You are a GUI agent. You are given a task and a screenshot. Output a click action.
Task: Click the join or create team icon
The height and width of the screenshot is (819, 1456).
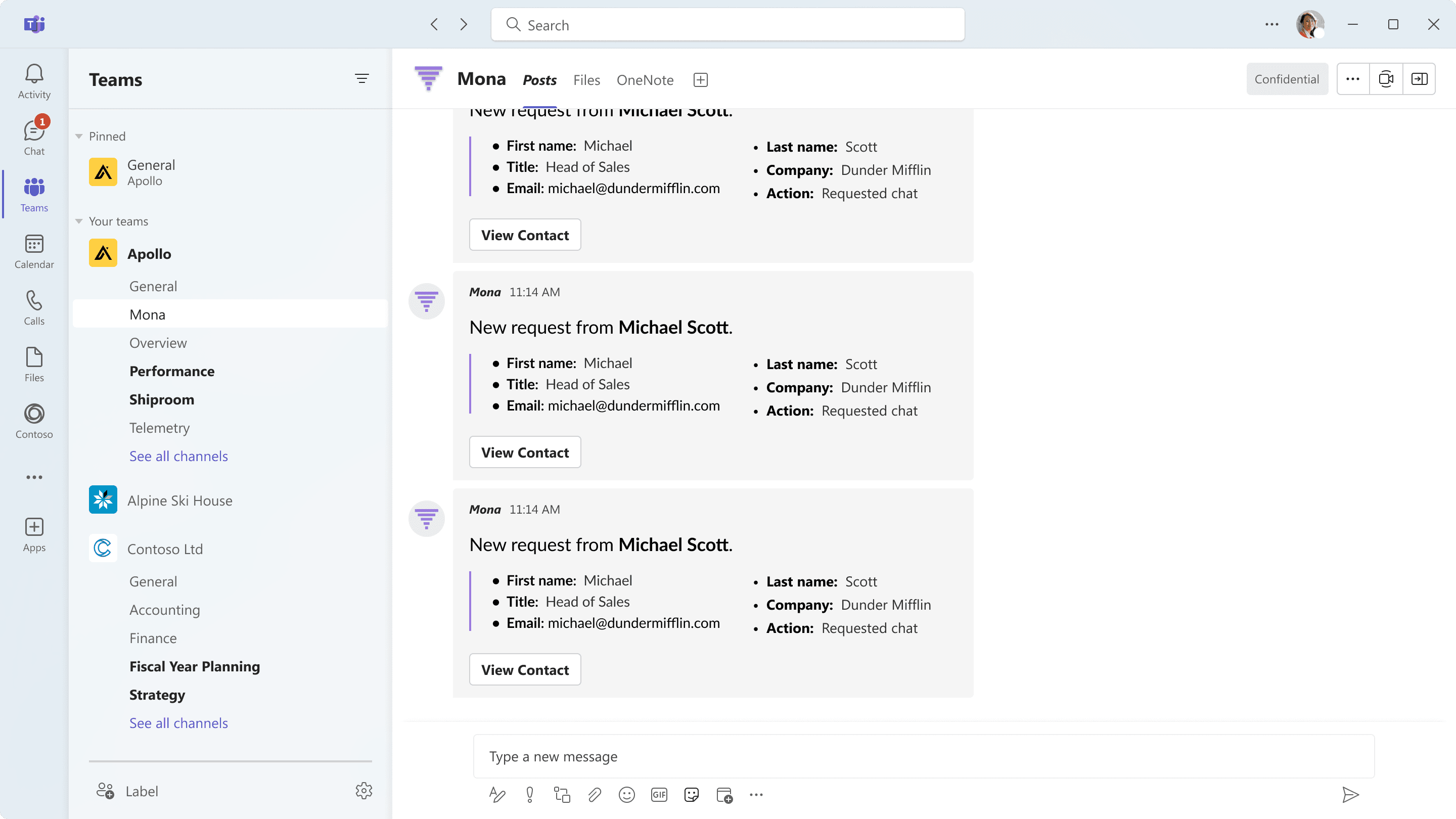(x=105, y=791)
